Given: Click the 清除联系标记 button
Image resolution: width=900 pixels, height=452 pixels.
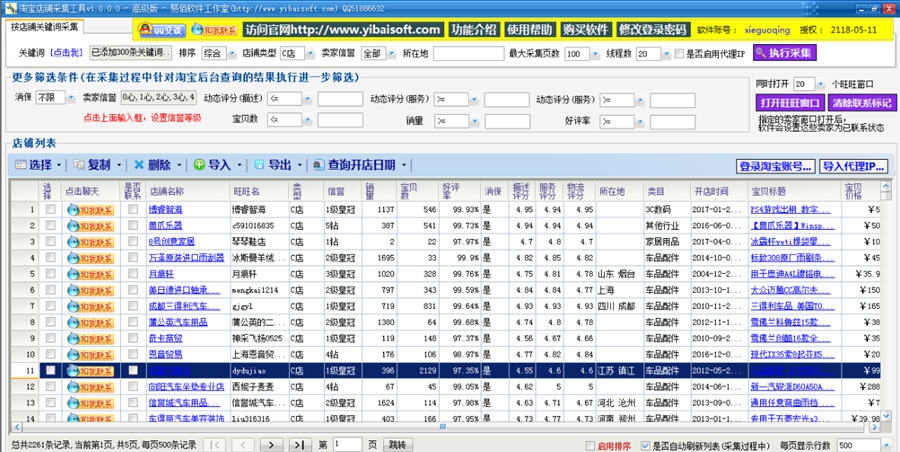Looking at the screenshot, I should 863,103.
